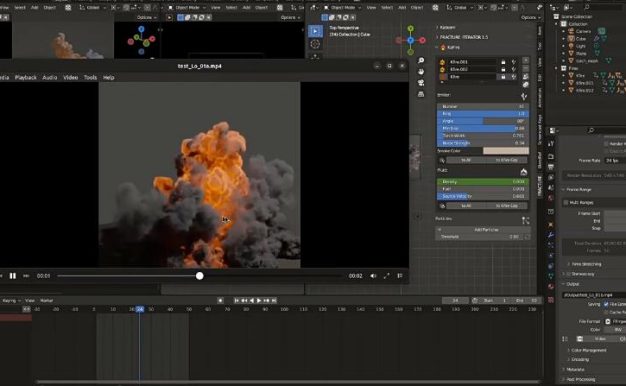Toggle the lock icon on the KFire row

[x=503, y=77]
